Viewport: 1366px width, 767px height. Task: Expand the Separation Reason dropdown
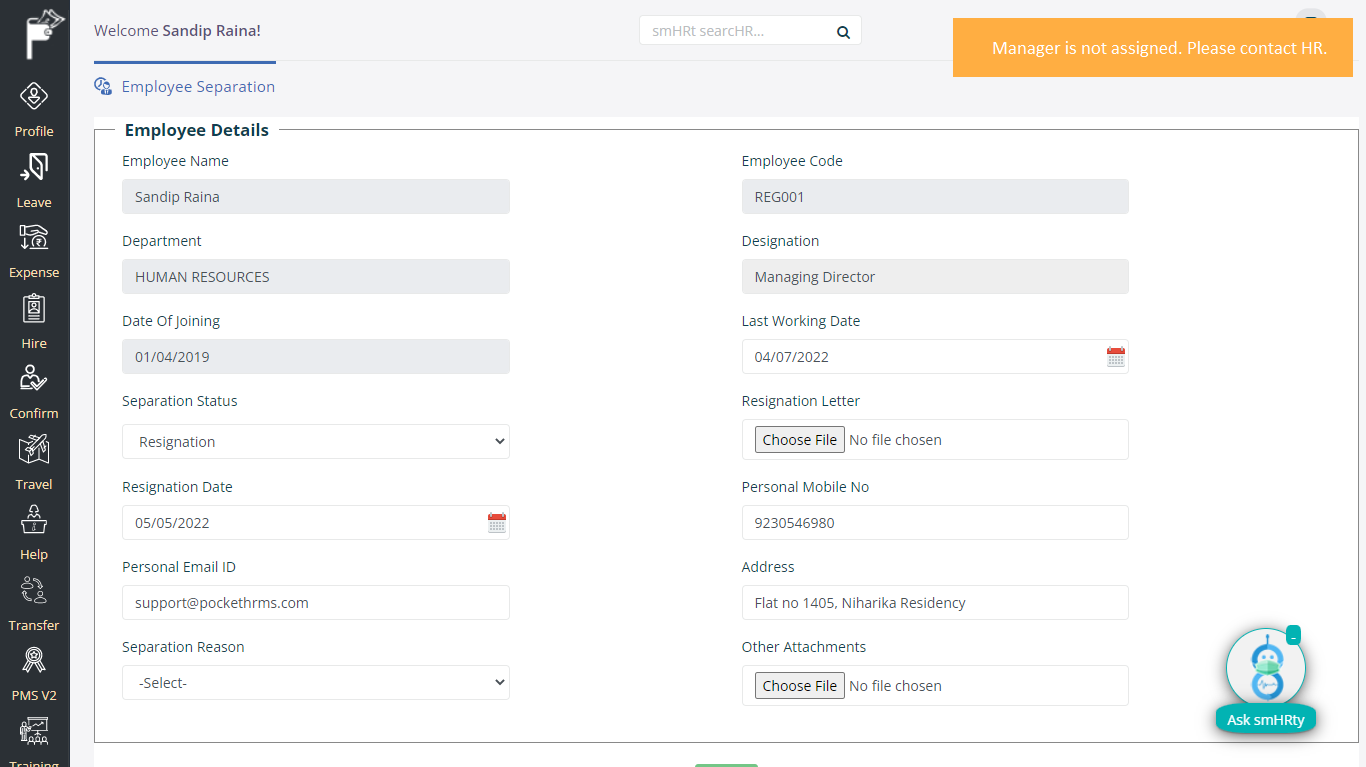pos(316,683)
